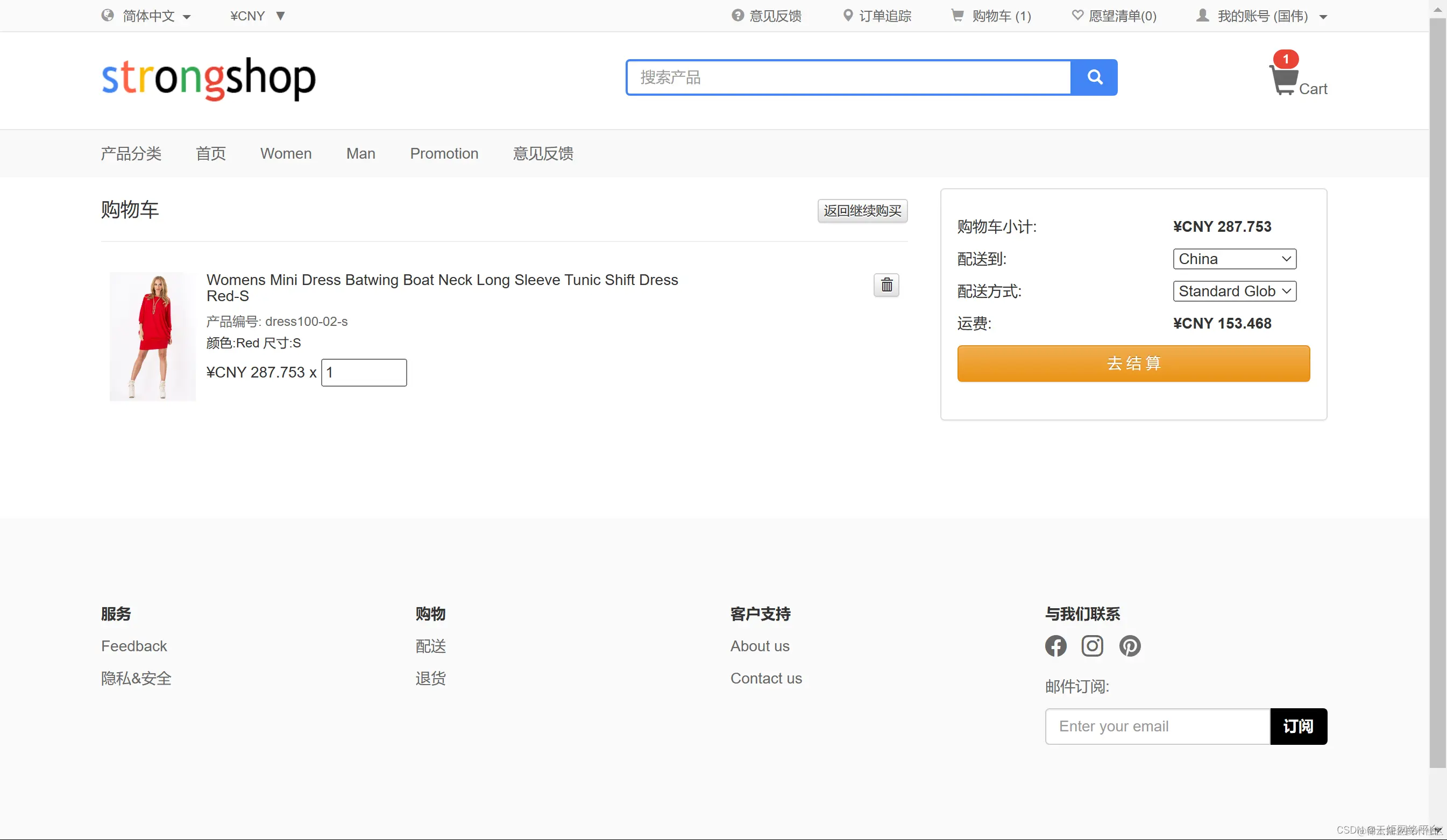Viewport: 1447px width, 840px height.
Task: Open the Facebook page icon
Action: pos(1055,646)
